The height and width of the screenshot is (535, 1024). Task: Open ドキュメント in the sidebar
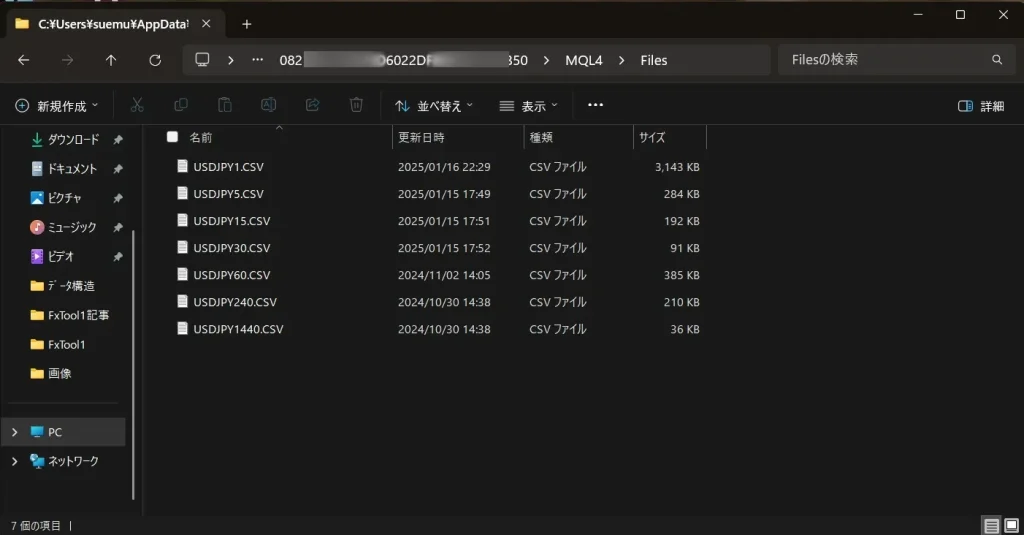point(72,169)
